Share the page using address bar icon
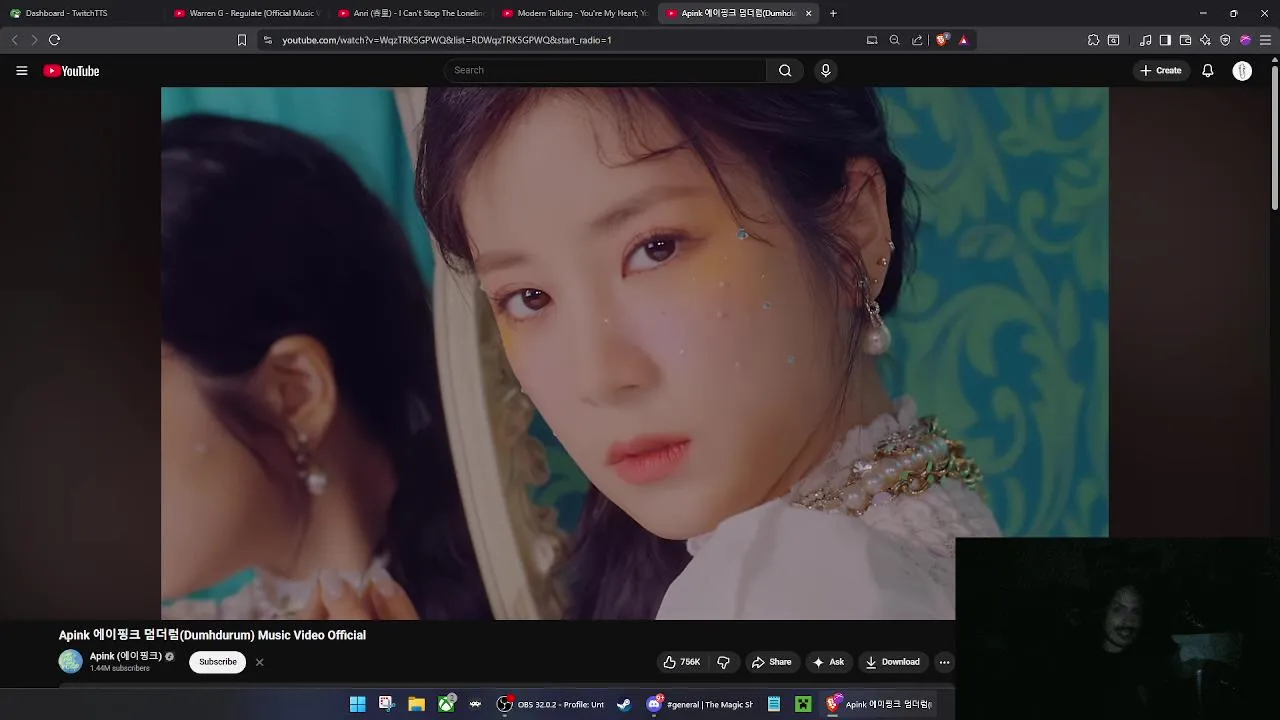1280x720 pixels. click(917, 40)
